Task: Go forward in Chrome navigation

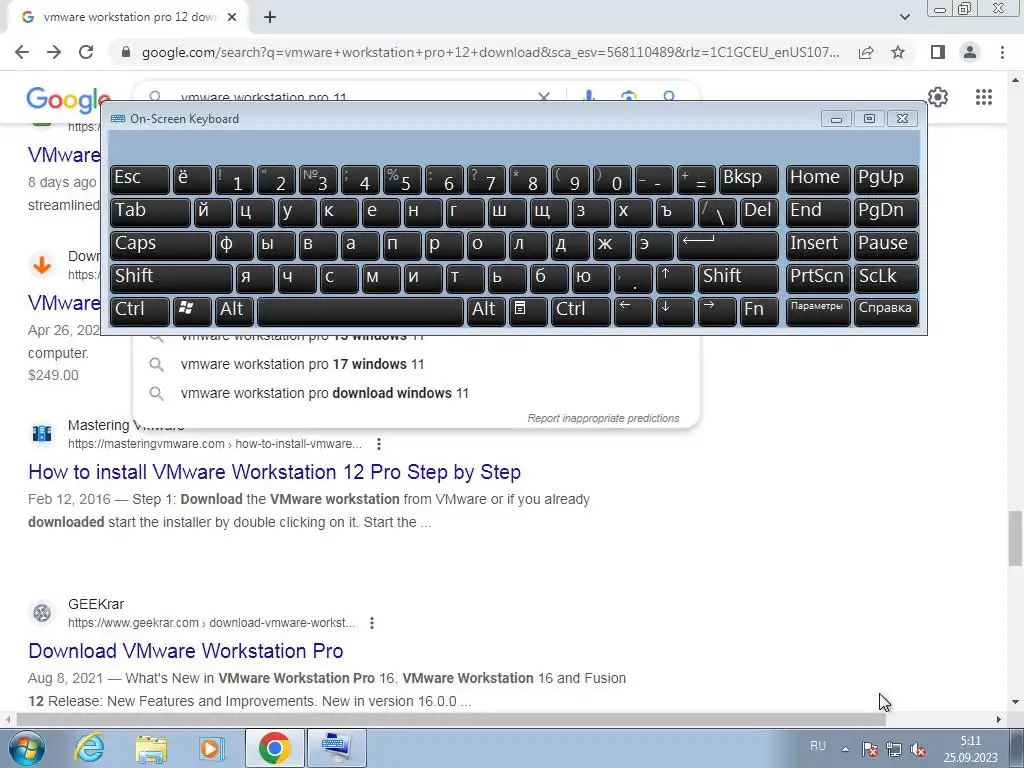Action: pyautogui.click(x=54, y=52)
